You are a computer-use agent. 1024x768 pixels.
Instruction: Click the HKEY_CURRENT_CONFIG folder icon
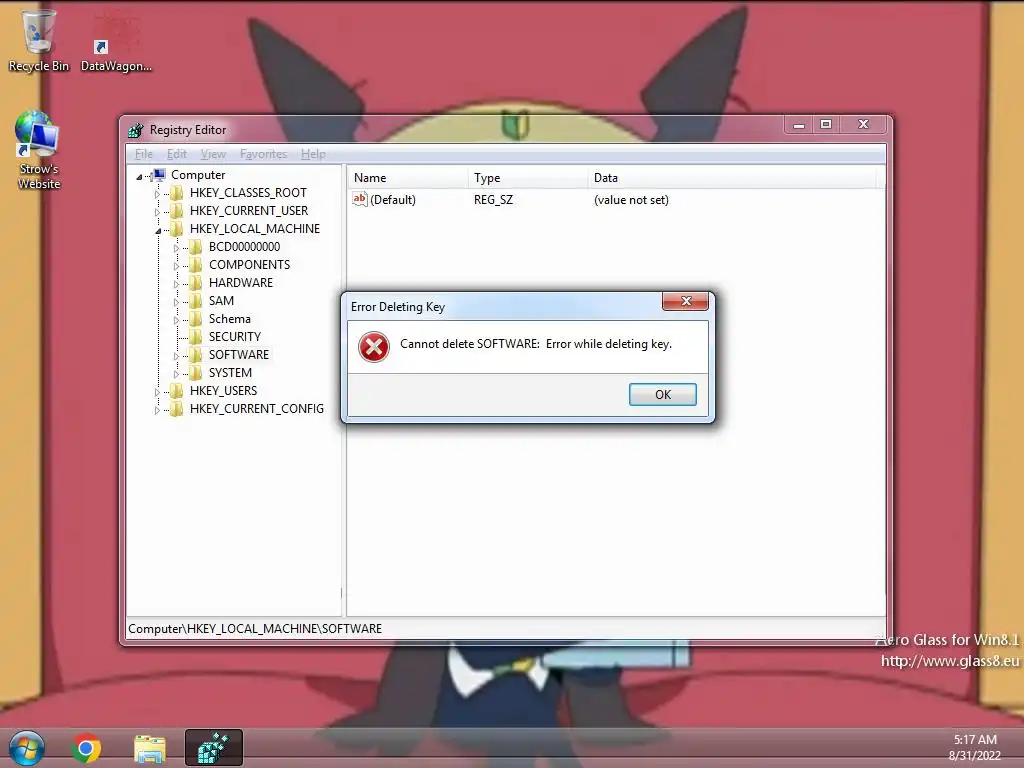pyautogui.click(x=176, y=408)
